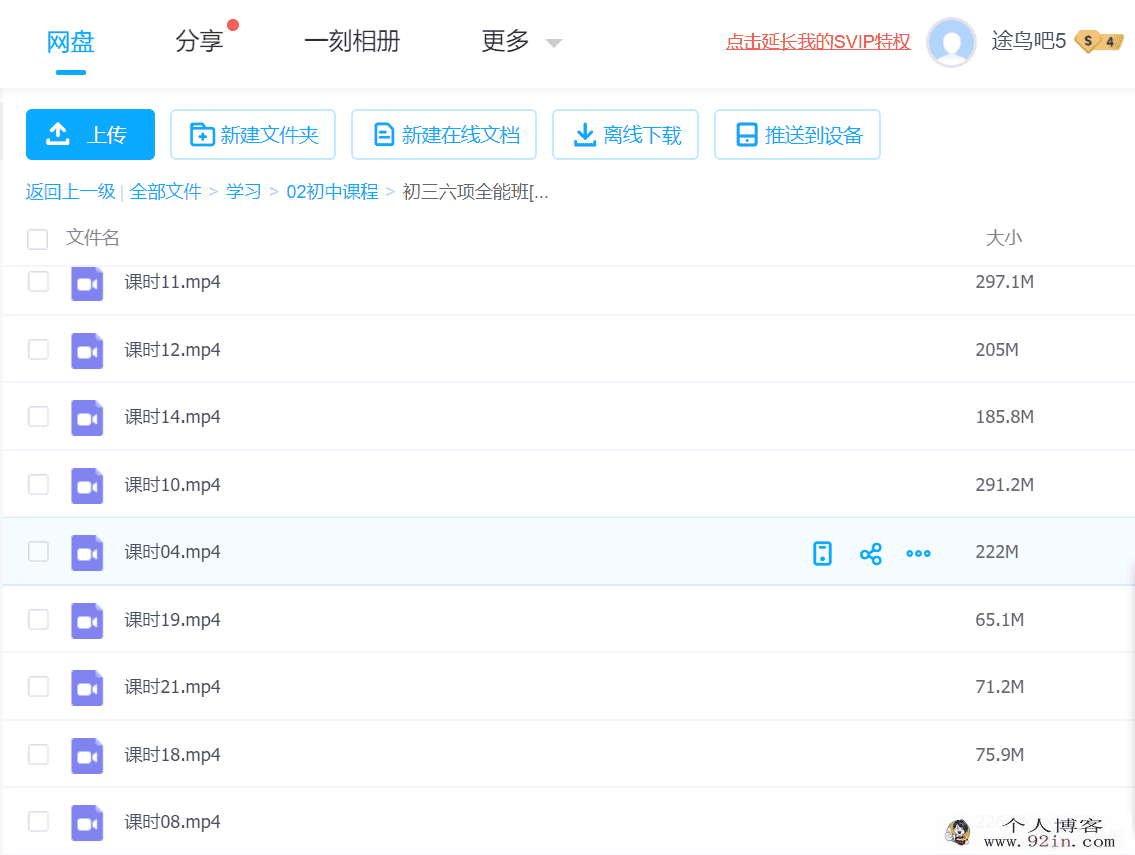
Task: Click the video icon for 课时19.mp4
Action: [87, 620]
